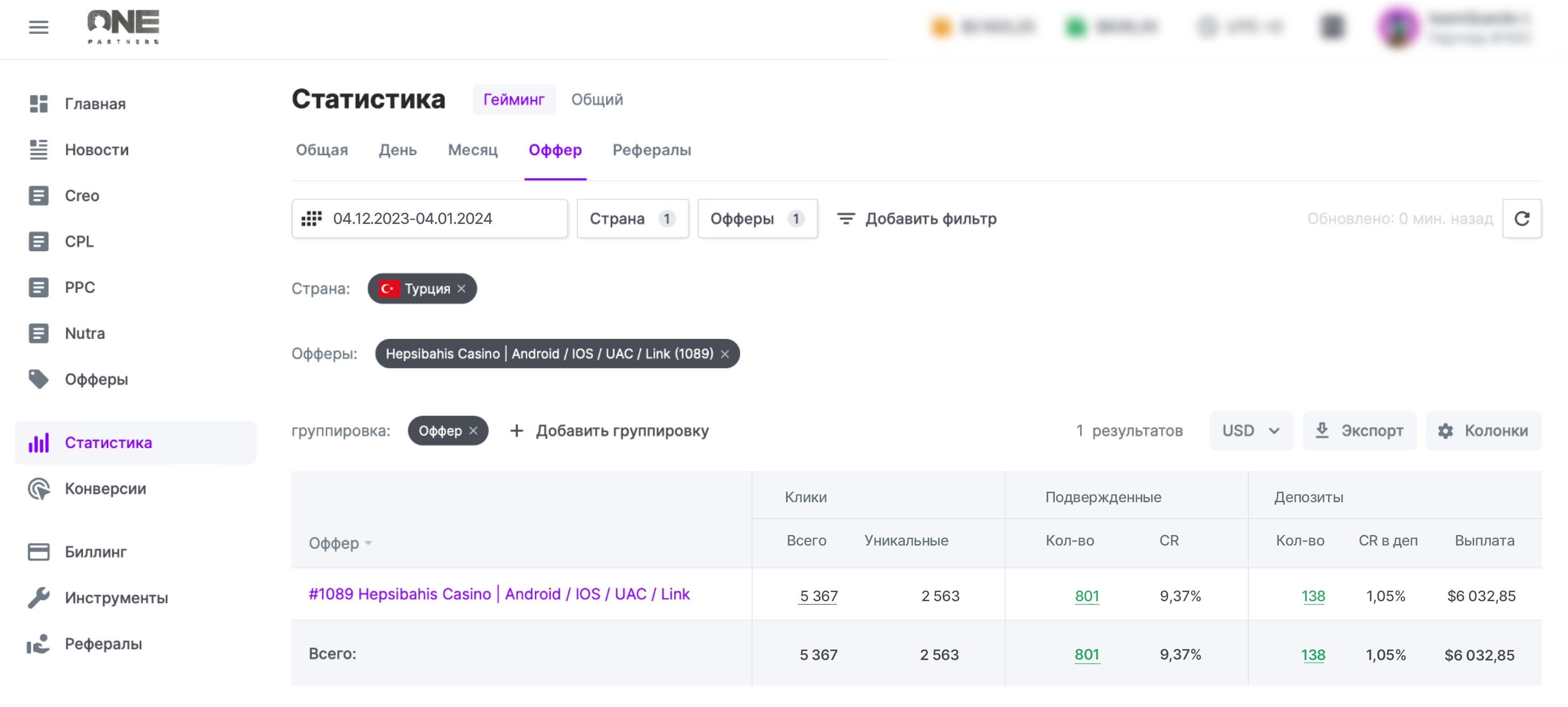Screen dimensions: 1568x707
Task: Open Биллинг in sidebar
Action: [96, 552]
